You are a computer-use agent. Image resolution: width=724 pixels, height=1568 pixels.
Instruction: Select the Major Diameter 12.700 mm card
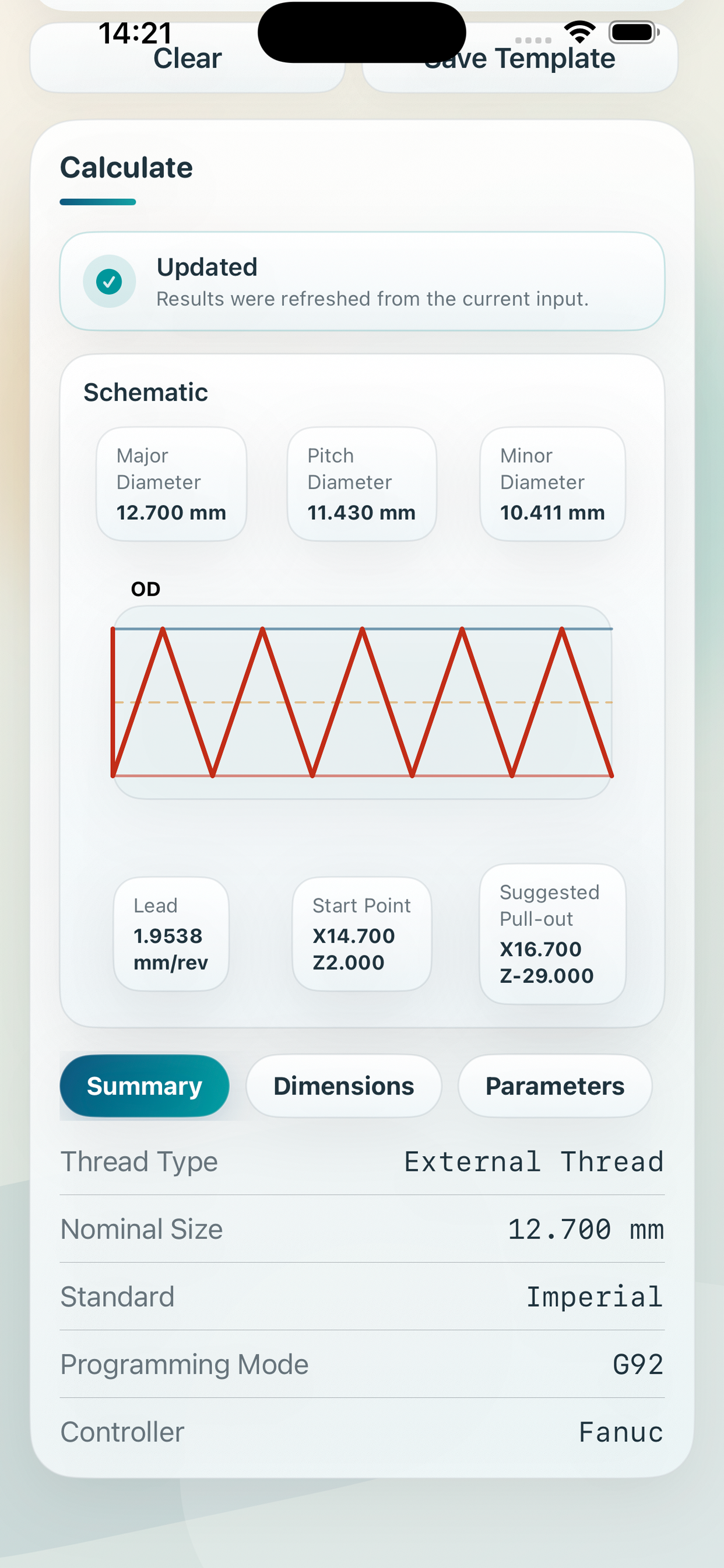click(171, 484)
